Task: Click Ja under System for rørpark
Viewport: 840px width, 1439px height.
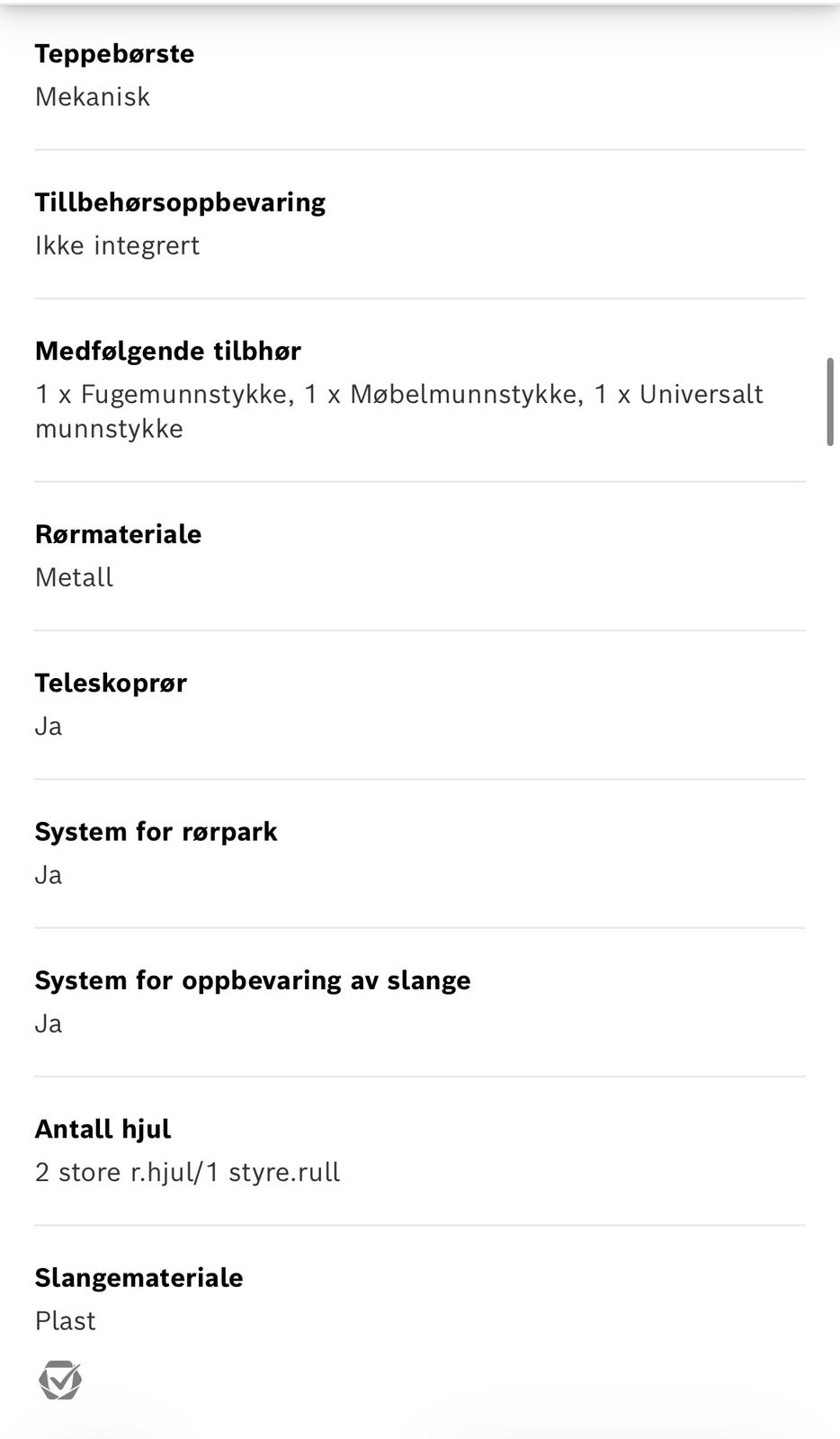Action: tap(49, 875)
